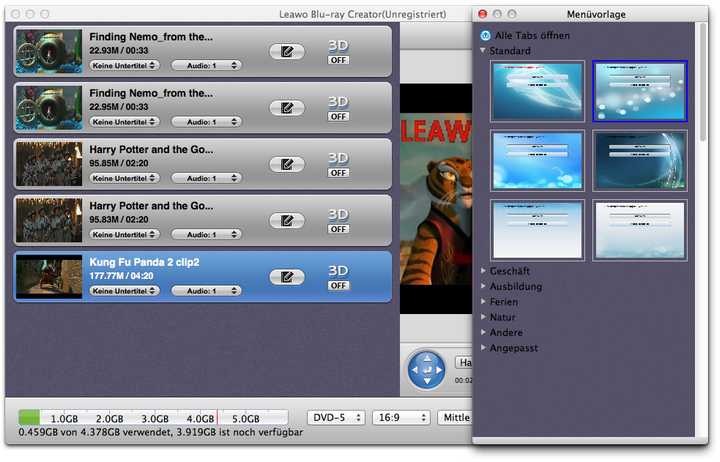Image resolution: width=720 pixels, height=462 pixels.
Task: Select the Kung Fu Panda 2 clip2 thumbnail
Action: pyautogui.click(x=49, y=277)
